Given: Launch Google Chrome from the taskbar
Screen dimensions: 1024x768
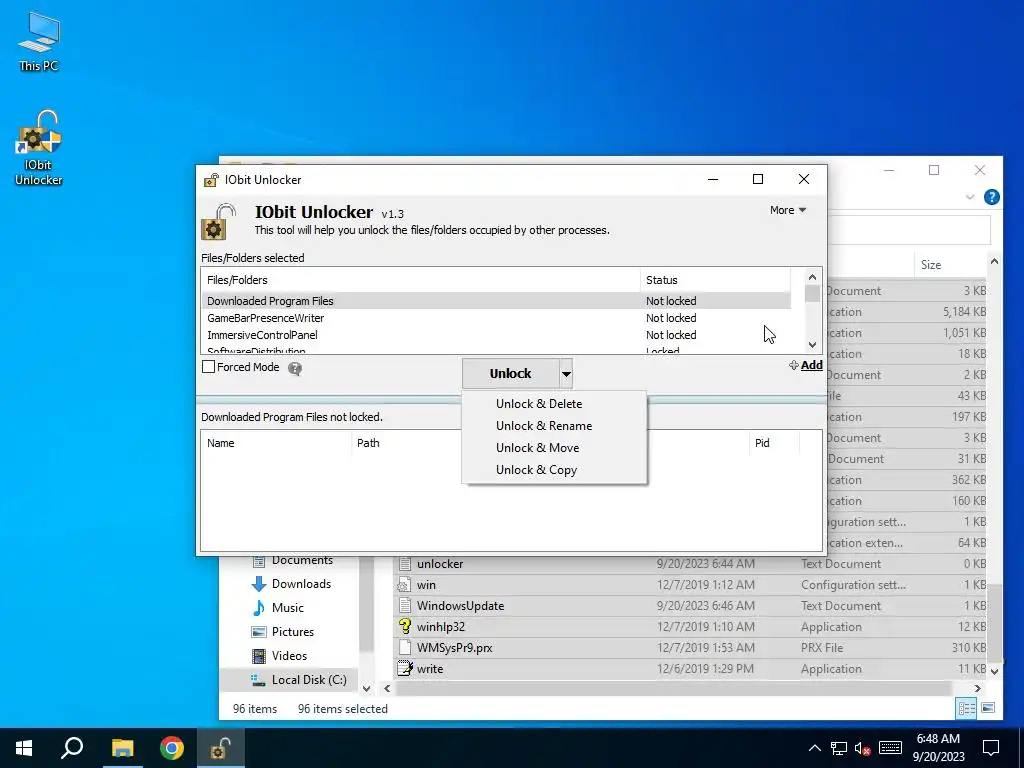Looking at the screenshot, I should [x=172, y=748].
